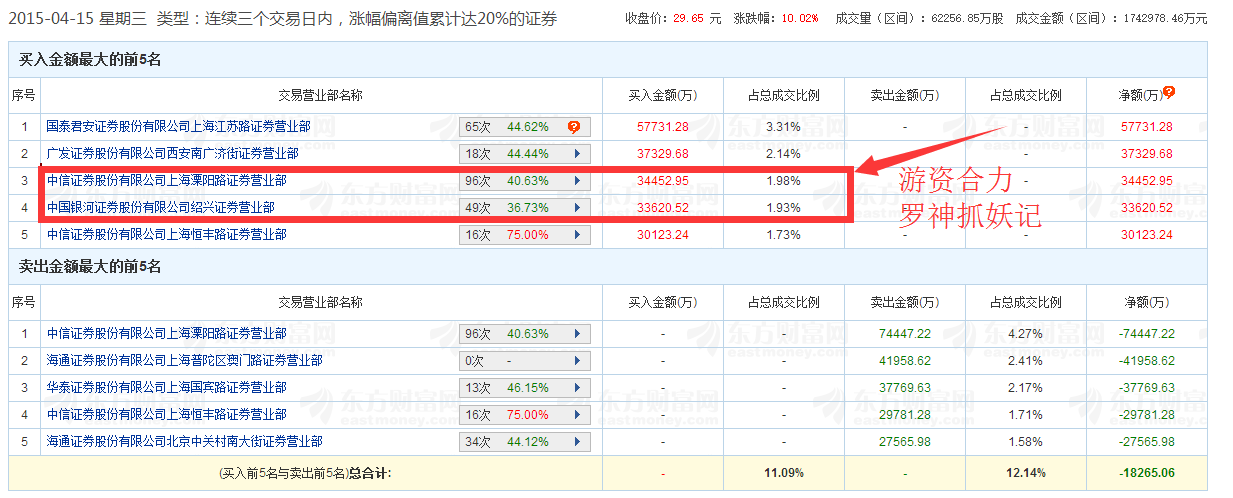Expand 96次 40.63% button in 卖出 table
Screen dimensions: 1233x498
[x=524, y=334]
